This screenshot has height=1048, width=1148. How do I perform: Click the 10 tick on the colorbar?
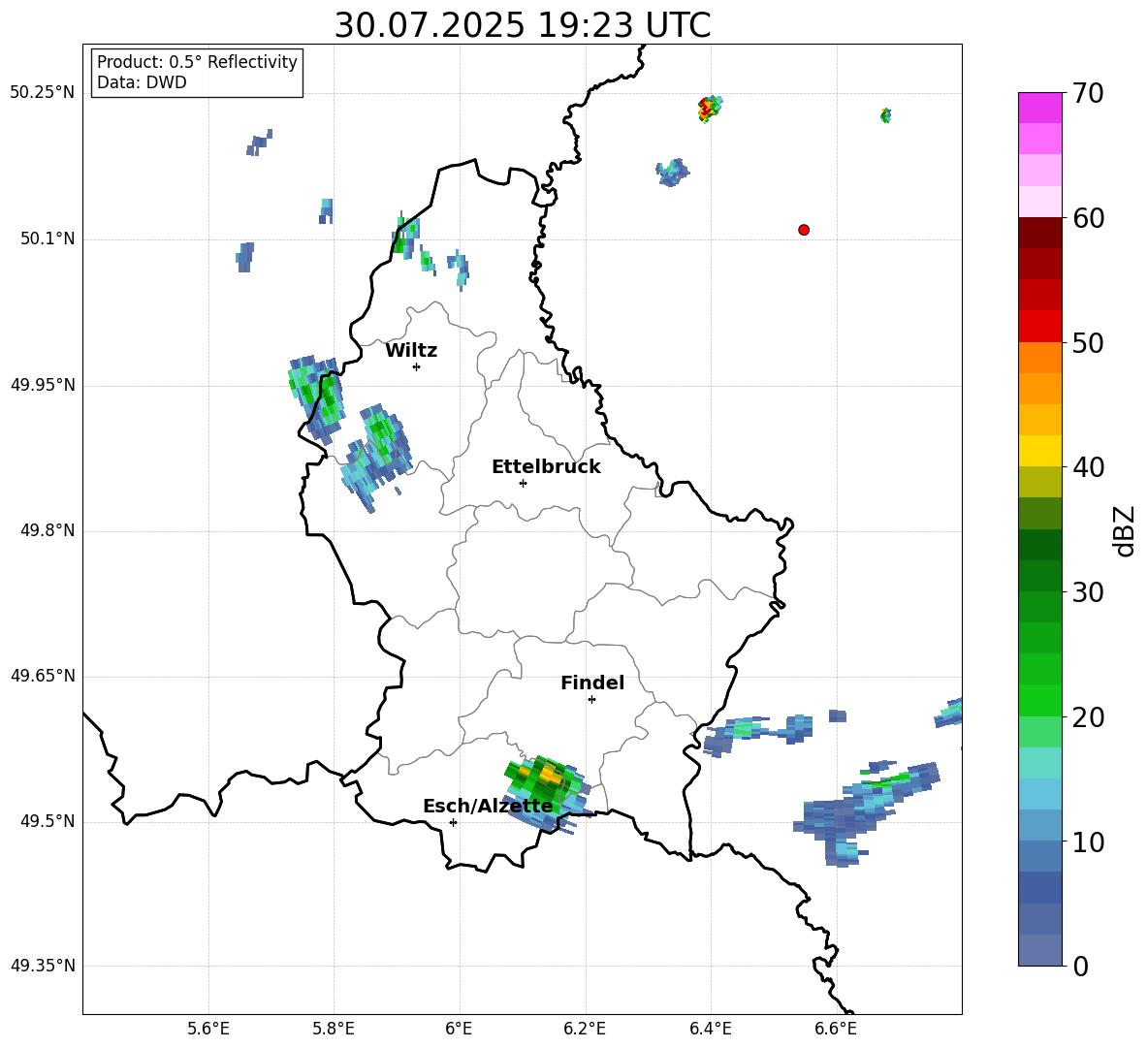point(1088,842)
